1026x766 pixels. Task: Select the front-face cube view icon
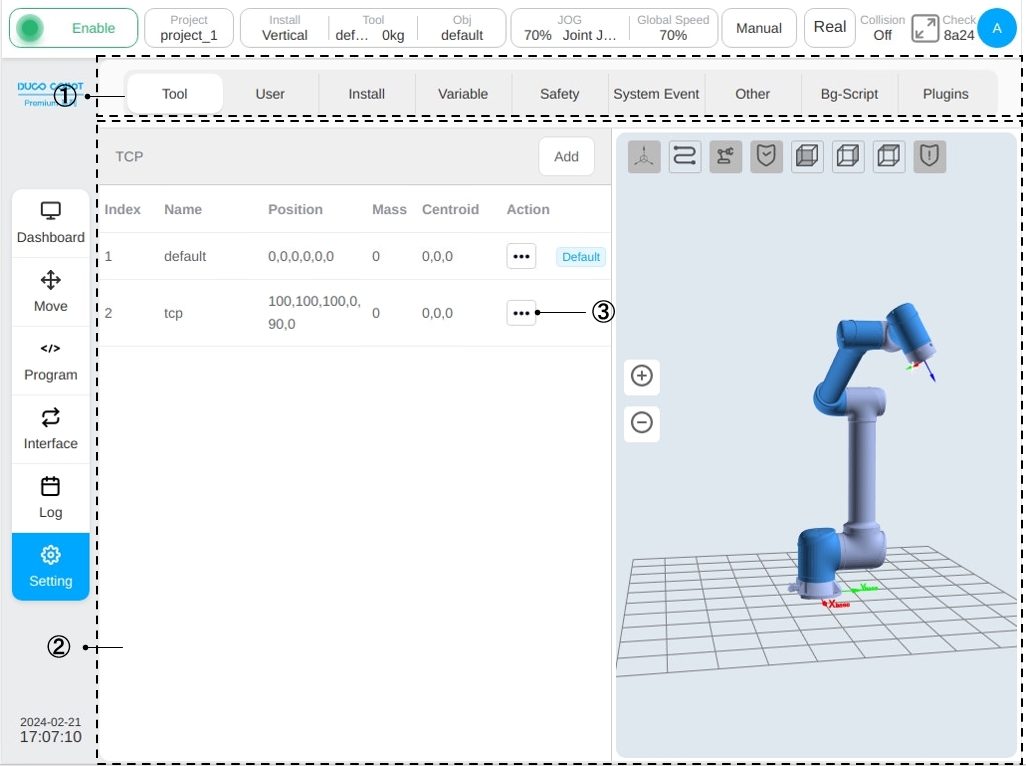click(807, 156)
